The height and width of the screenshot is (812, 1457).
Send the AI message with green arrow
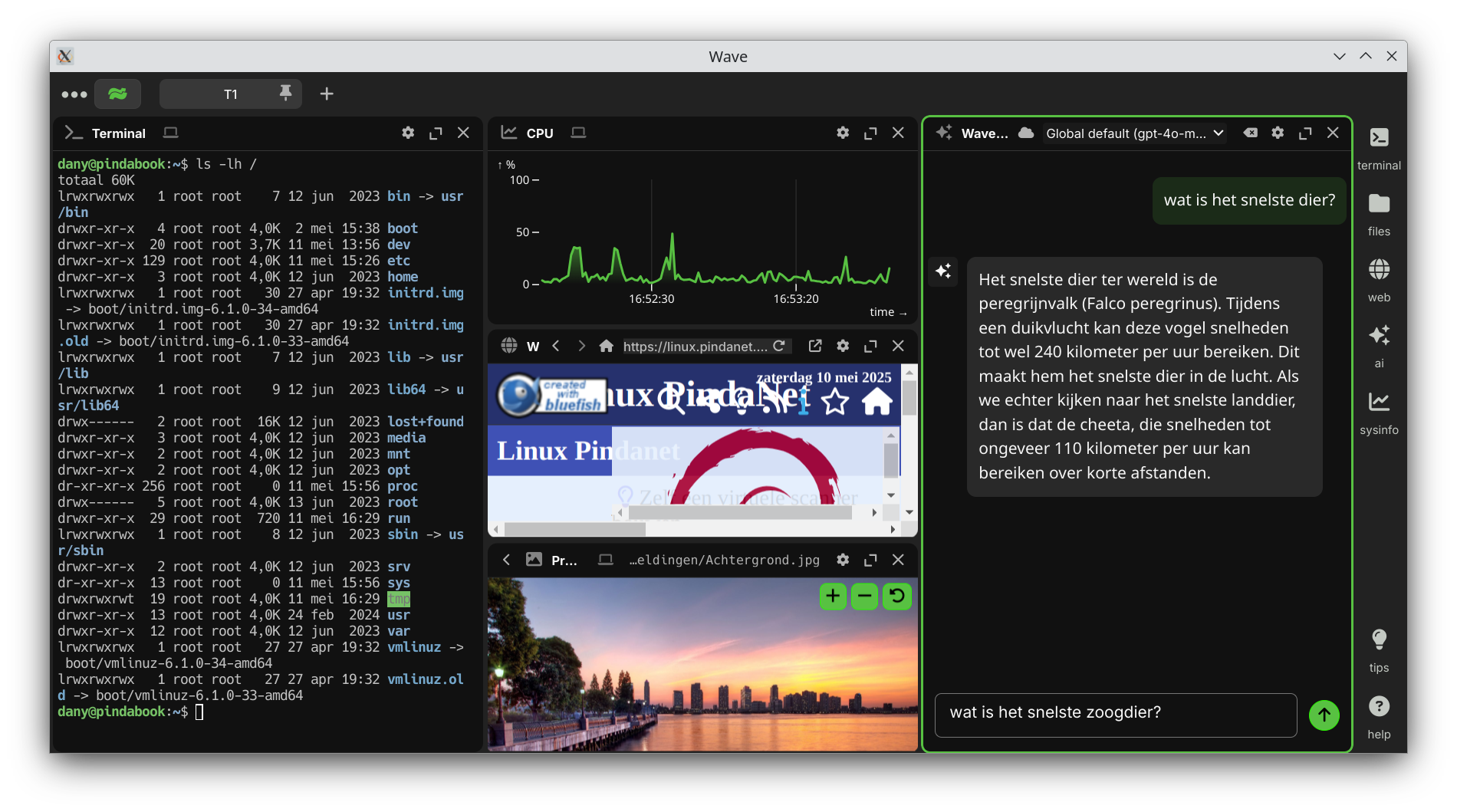[x=1324, y=715]
